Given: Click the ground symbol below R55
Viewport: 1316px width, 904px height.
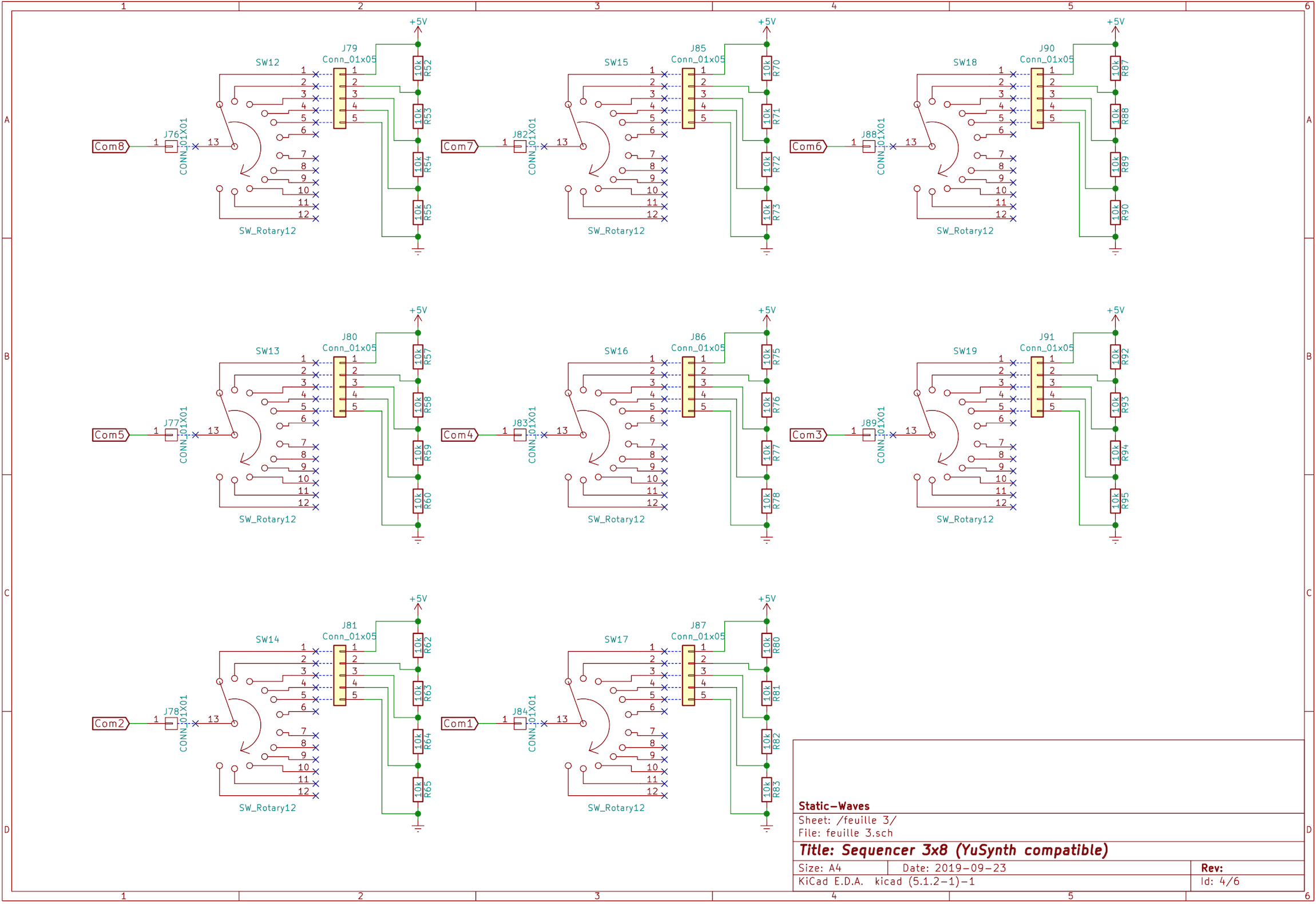Looking at the screenshot, I should click(x=418, y=251).
